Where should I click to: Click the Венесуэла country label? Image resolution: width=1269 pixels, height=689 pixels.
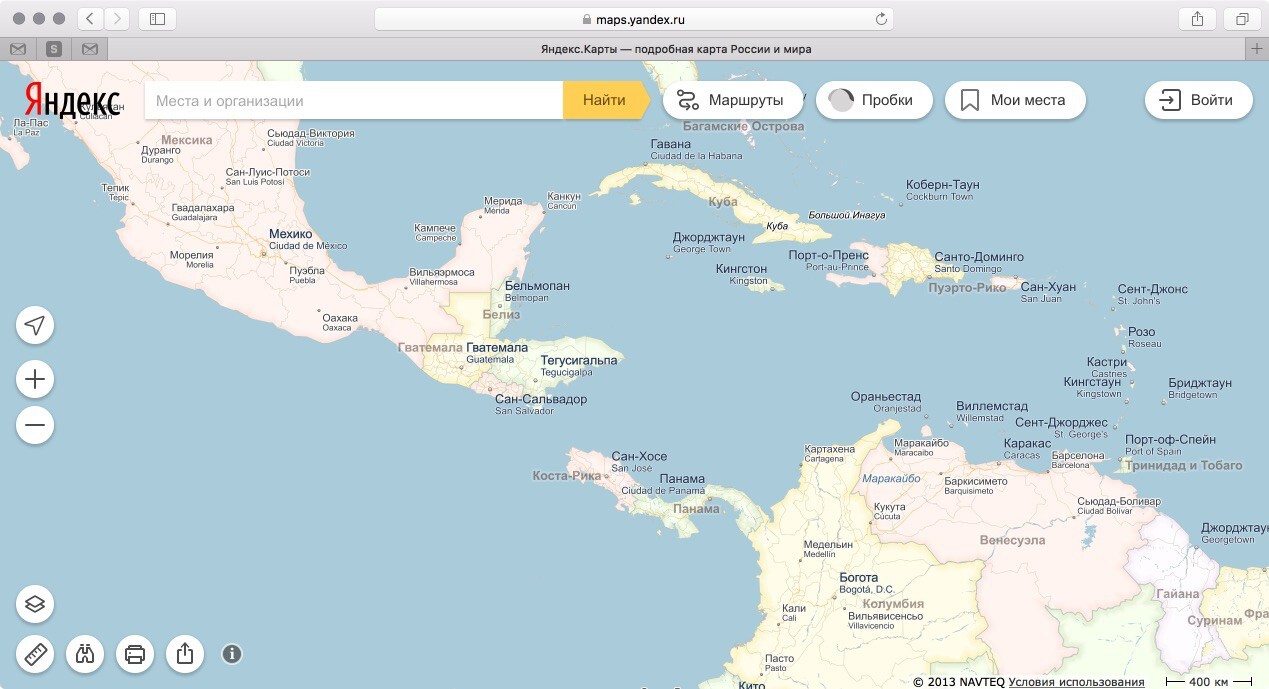[x=1012, y=540]
